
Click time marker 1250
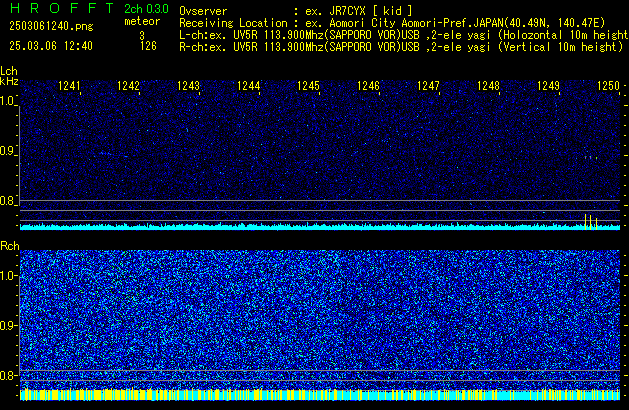point(608,86)
